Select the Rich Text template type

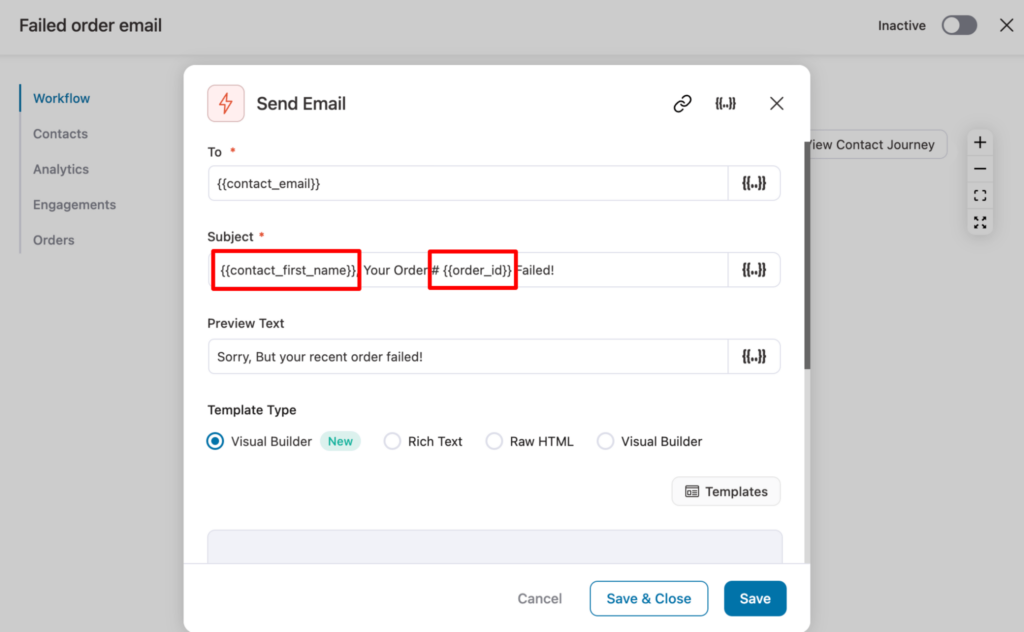pyautogui.click(x=393, y=441)
